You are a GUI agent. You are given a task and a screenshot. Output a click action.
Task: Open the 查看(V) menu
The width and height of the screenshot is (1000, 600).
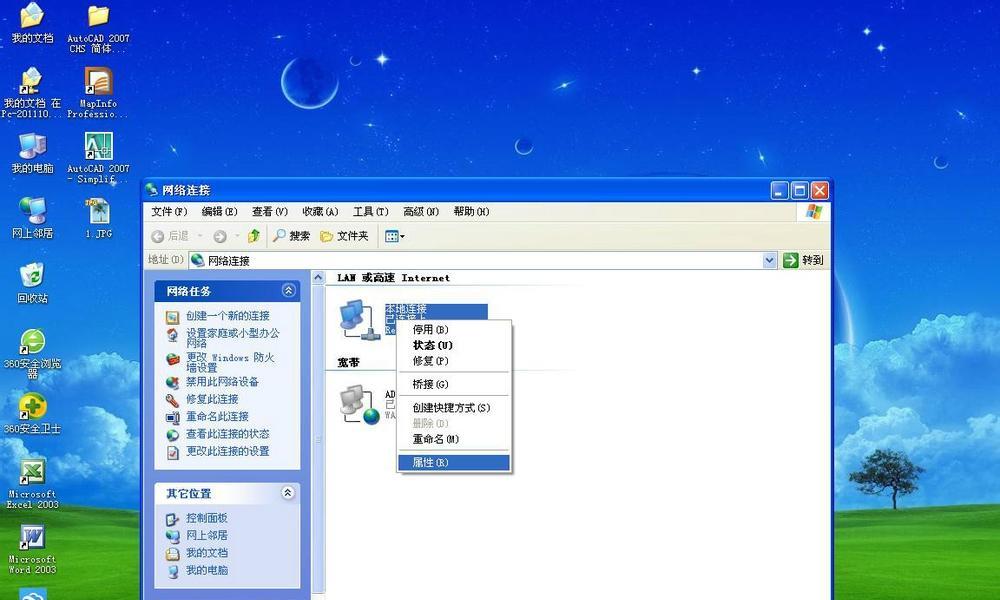click(270, 212)
